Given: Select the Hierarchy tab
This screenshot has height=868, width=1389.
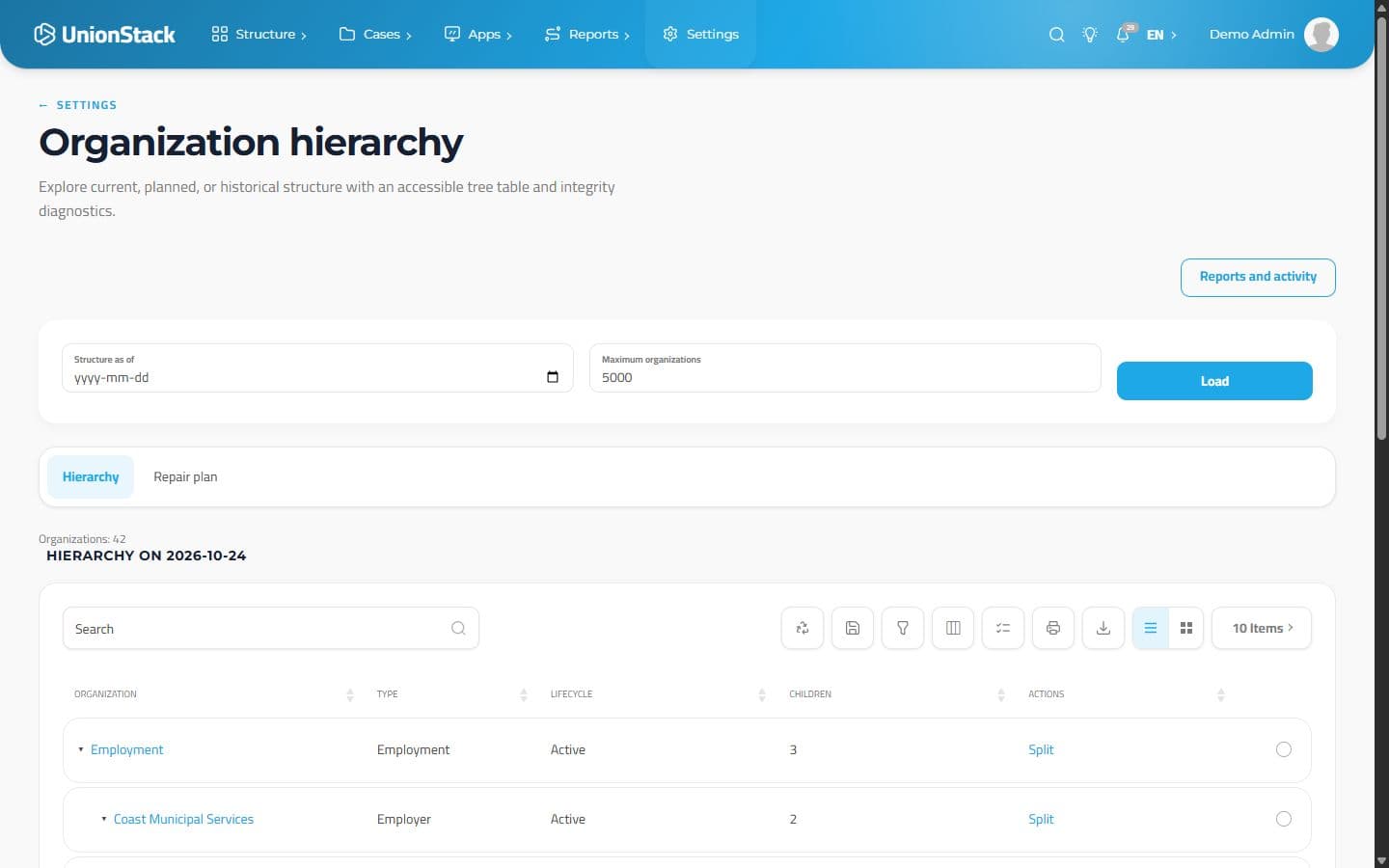Looking at the screenshot, I should pyautogui.click(x=91, y=476).
